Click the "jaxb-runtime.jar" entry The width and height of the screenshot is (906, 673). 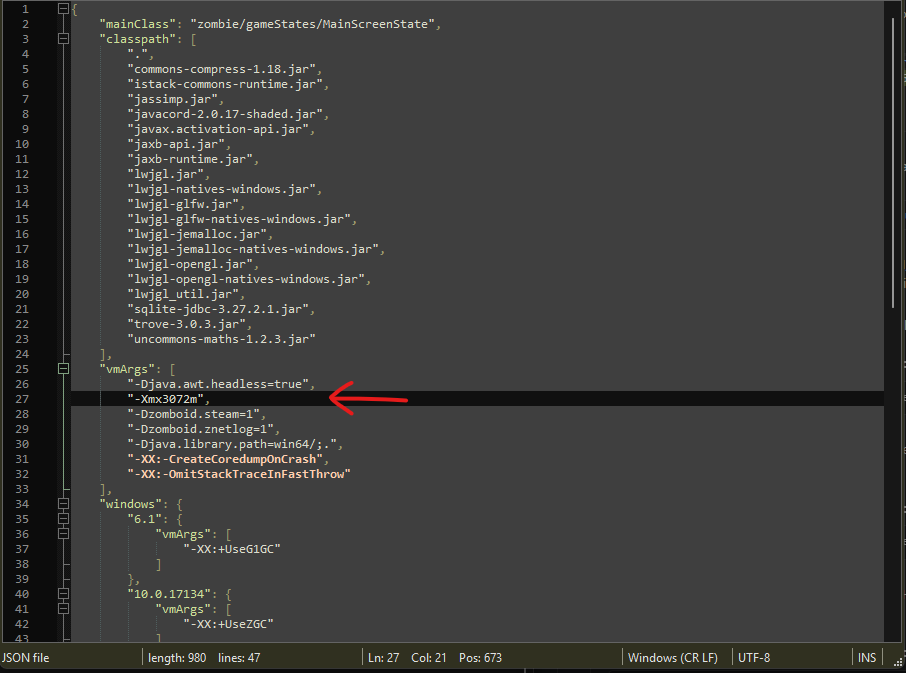pyautogui.click(x=190, y=159)
